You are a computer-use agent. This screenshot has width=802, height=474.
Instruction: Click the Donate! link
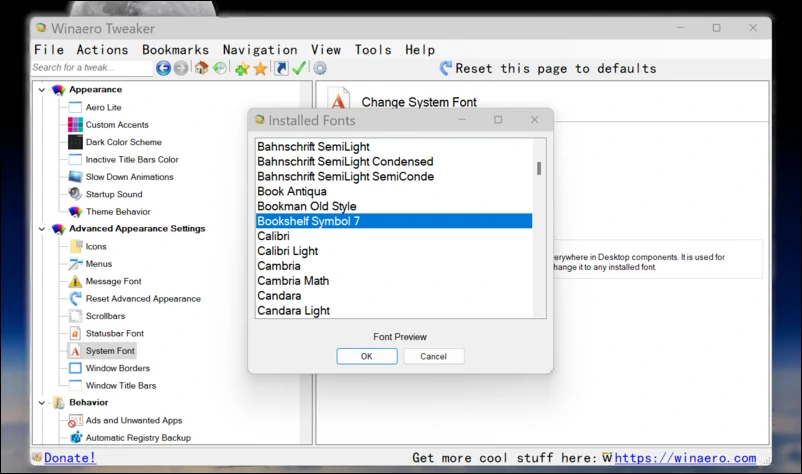pyautogui.click(x=70, y=458)
